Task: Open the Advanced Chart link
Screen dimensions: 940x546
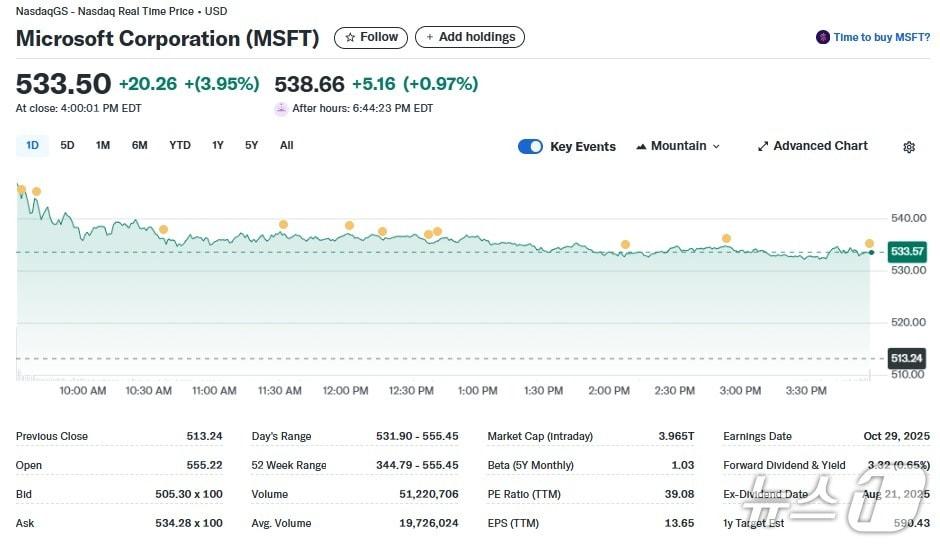Action: [820, 146]
